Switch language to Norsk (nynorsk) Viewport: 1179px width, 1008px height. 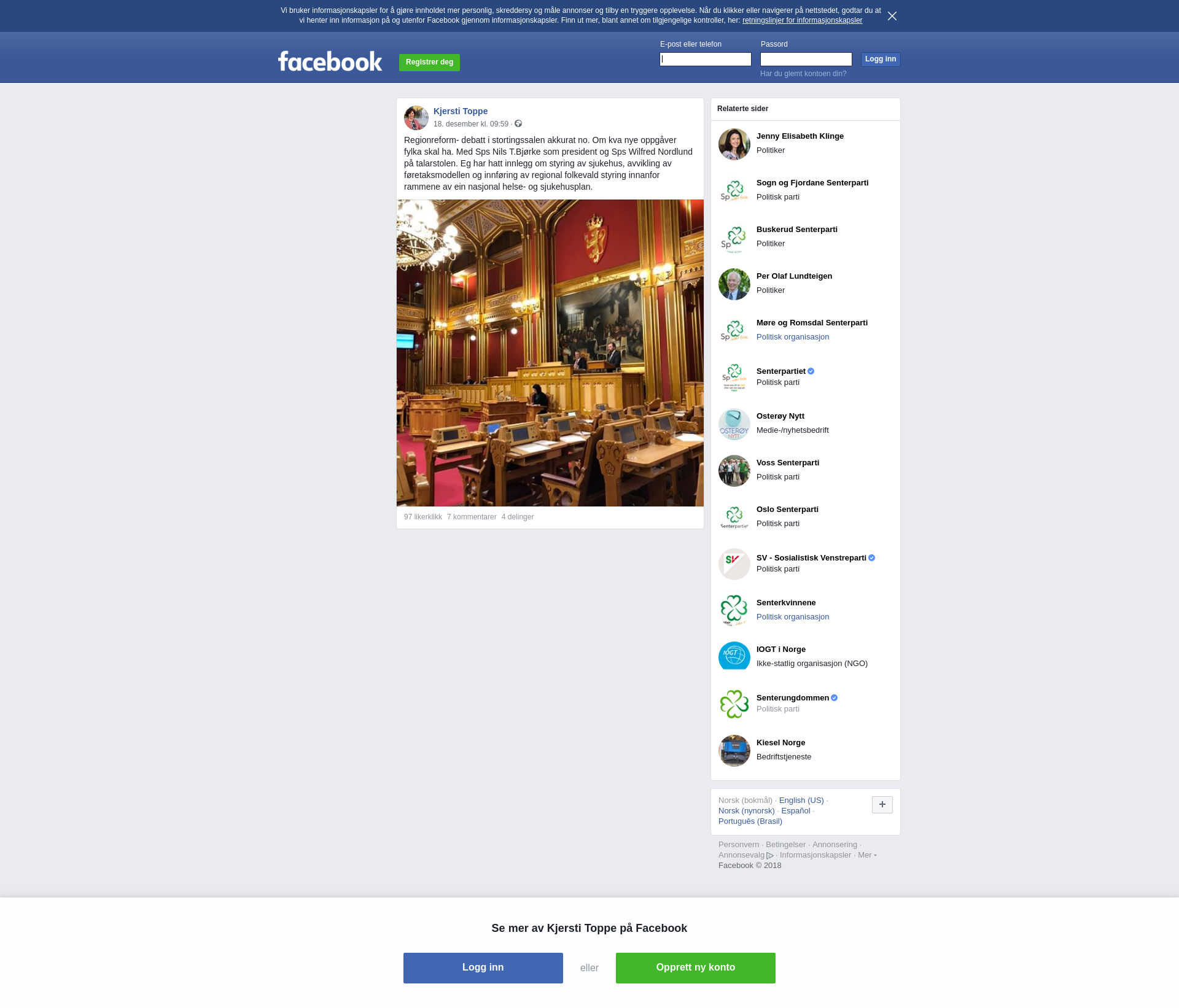coord(747,811)
